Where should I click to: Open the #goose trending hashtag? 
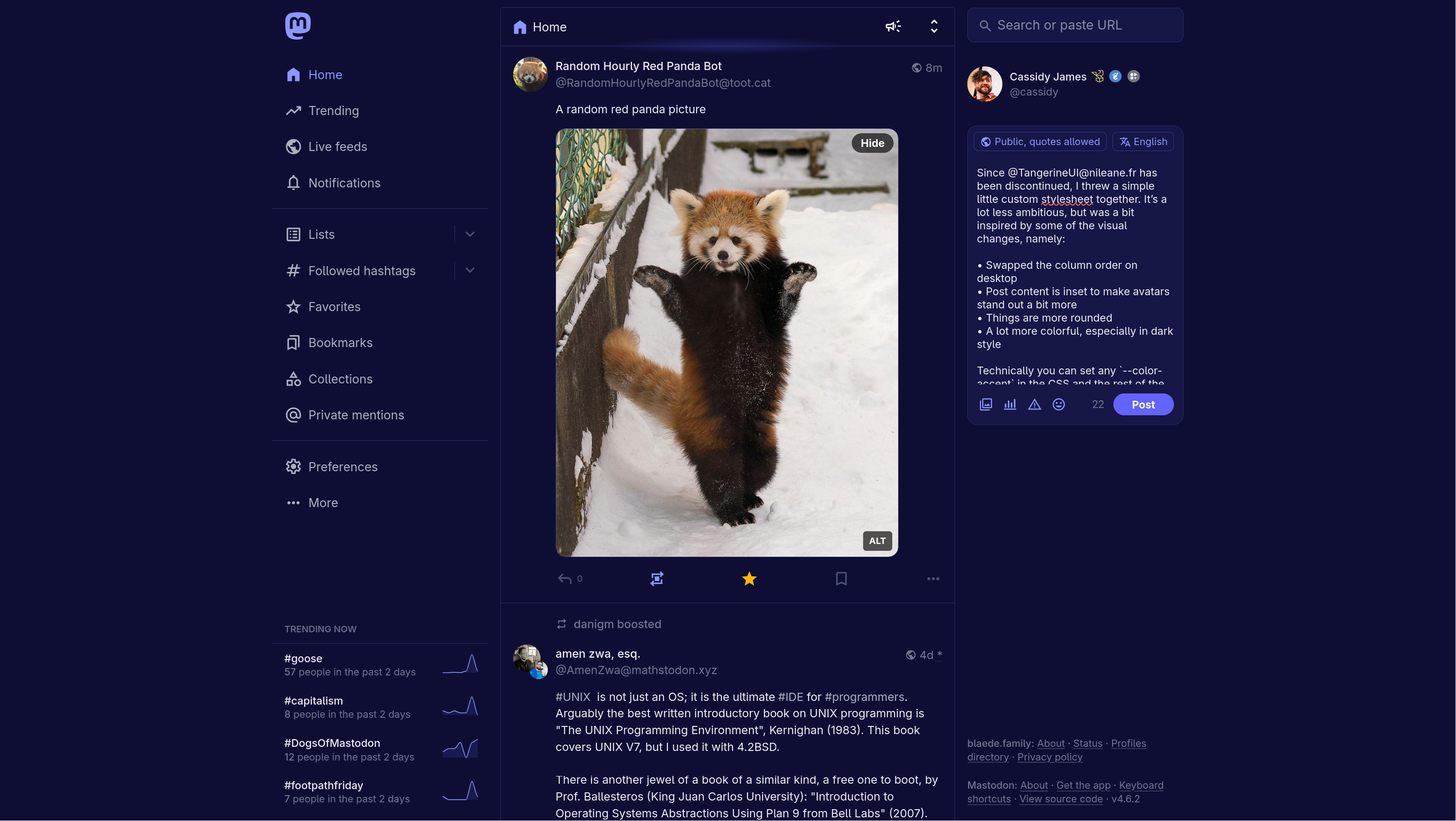pos(303,659)
